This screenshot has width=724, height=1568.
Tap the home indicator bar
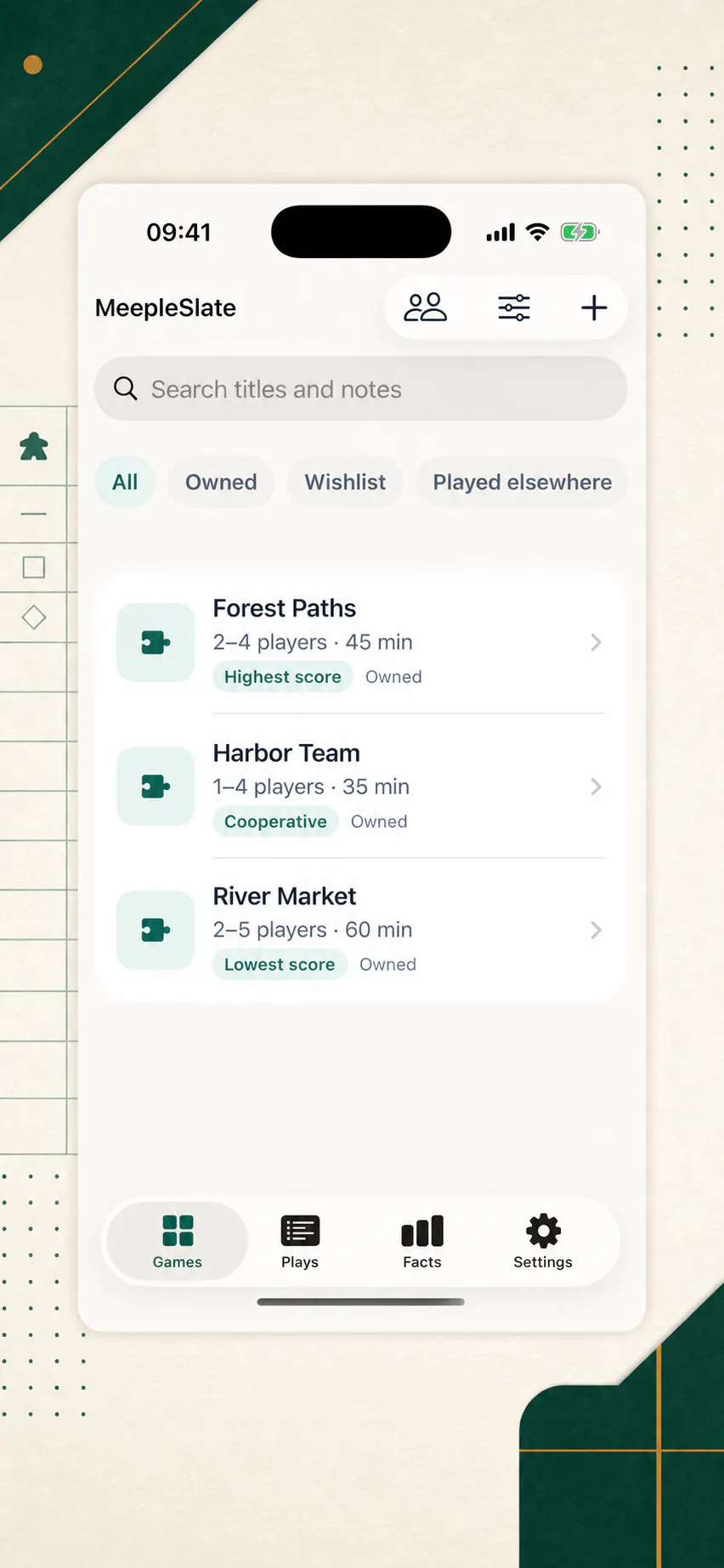pyautogui.click(x=361, y=1301)
